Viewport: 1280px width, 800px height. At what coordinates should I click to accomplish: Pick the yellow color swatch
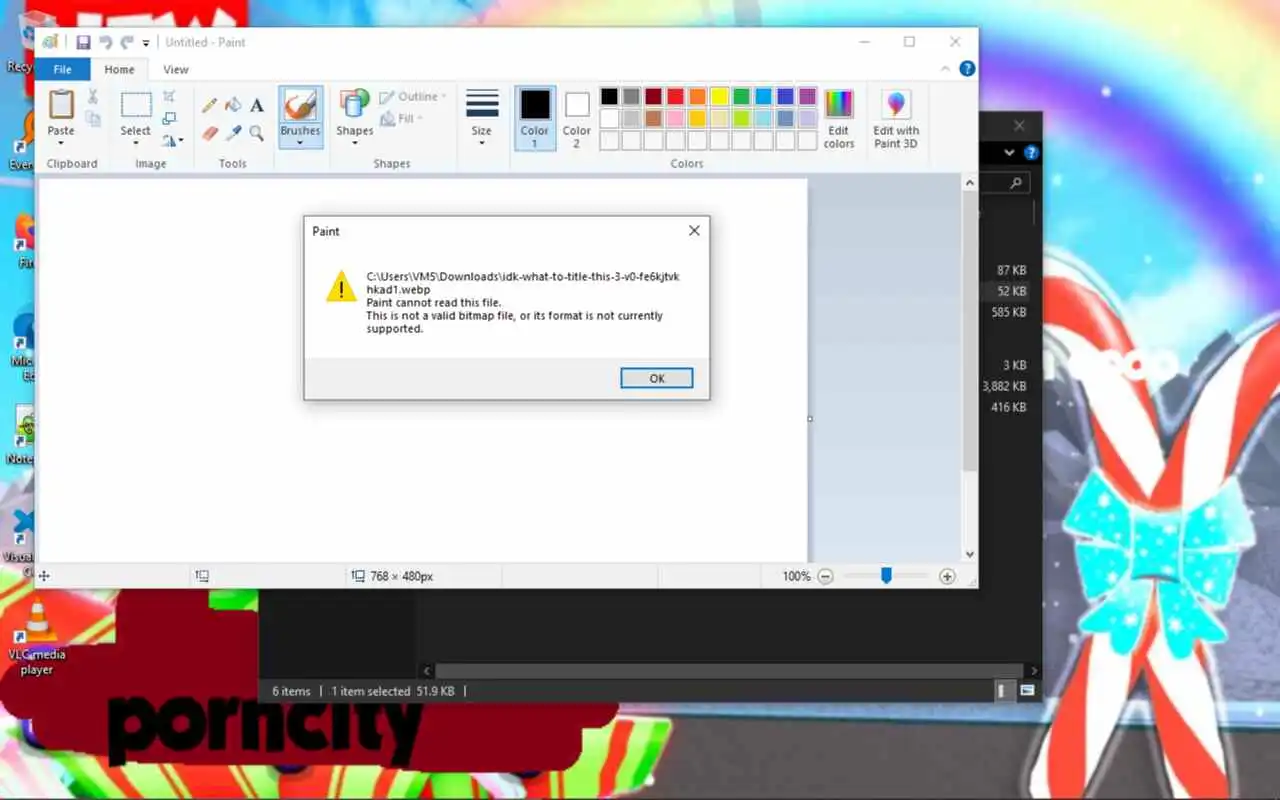point(719,97)
